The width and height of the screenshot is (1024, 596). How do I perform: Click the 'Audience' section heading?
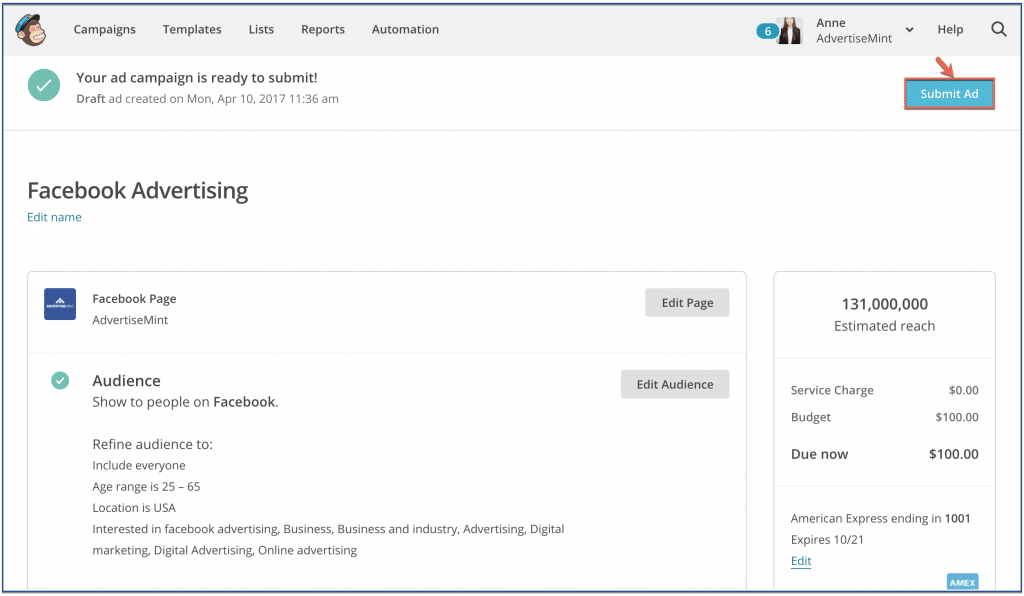[126, 381]
